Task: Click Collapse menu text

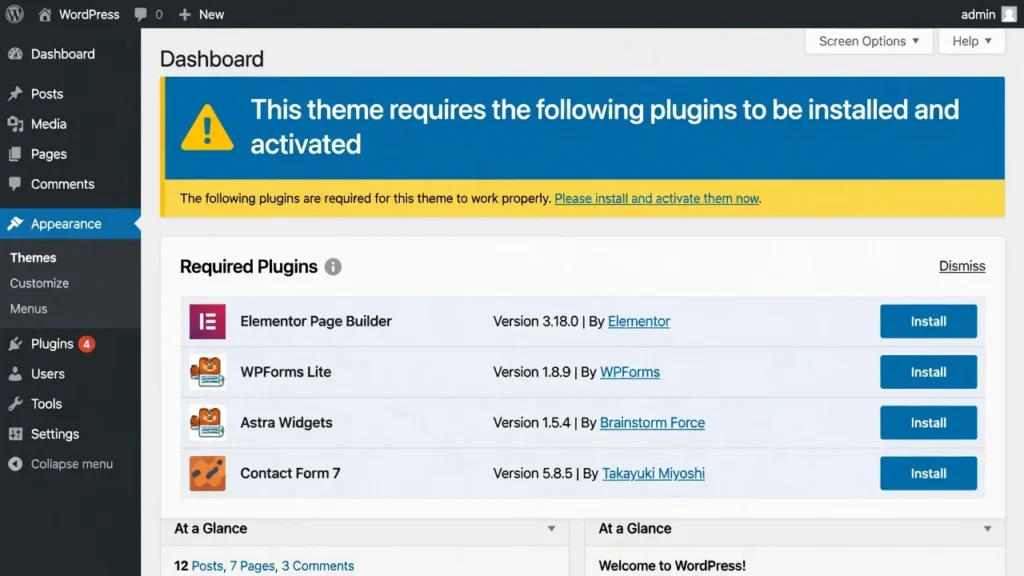Action: click(72, 464)
